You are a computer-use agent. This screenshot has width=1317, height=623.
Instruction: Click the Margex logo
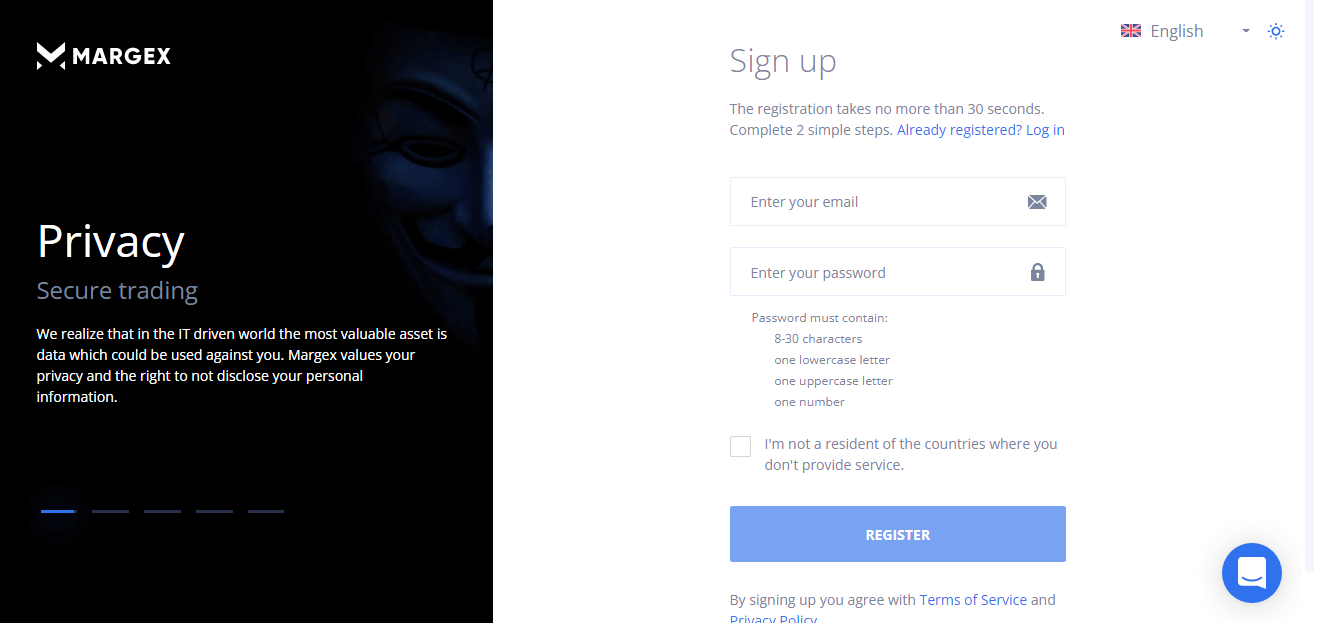point(104,56)
